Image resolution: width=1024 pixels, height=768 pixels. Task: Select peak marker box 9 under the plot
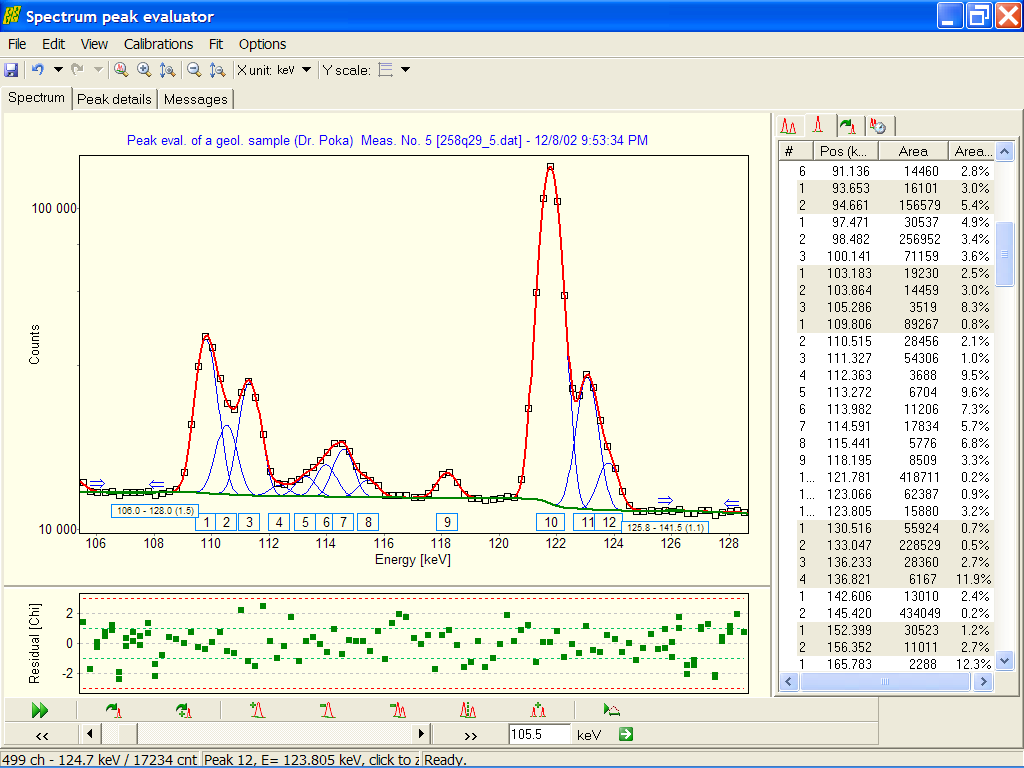(x=447, y=522)
